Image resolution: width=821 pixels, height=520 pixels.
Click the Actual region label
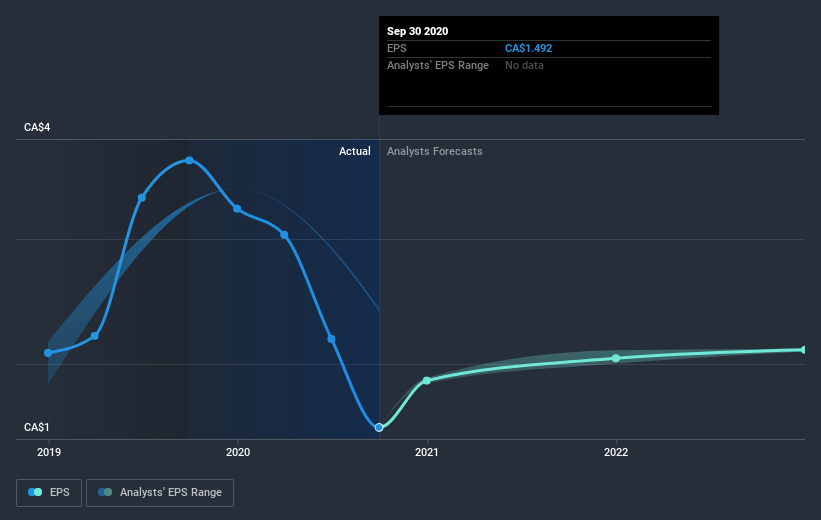[354, 151]
